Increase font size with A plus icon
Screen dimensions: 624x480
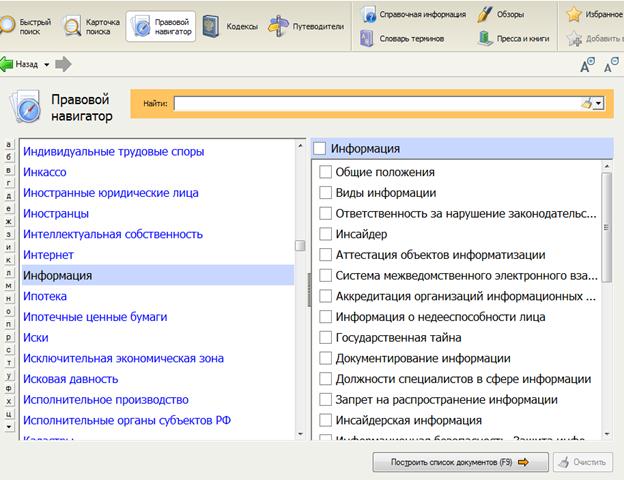(x=587, y=65)
